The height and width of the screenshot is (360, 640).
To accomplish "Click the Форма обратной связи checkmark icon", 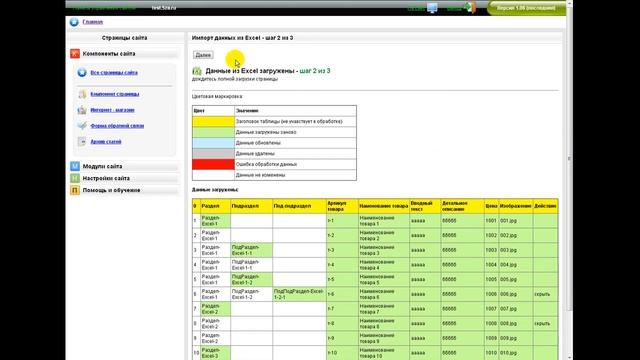I will pos(82,126).
